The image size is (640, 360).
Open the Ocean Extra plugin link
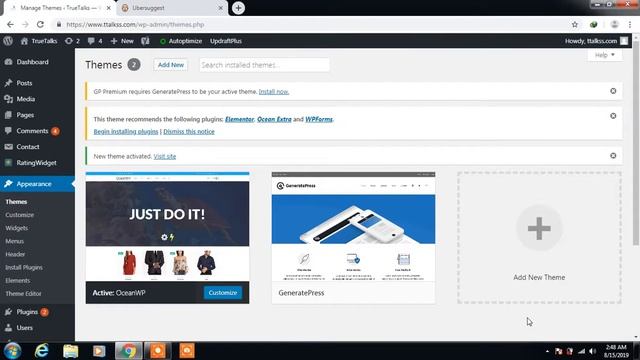[x=274, y=119]
